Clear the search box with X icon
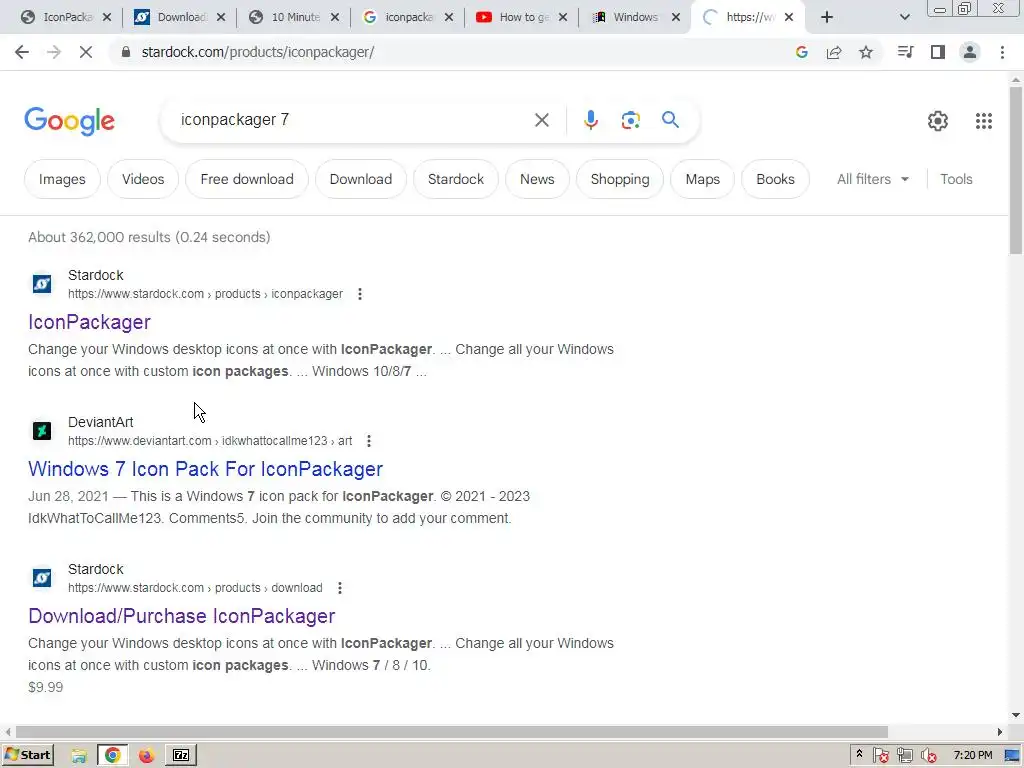Image resolution: width=1024 pixels, height=768 pixels. (541, 120)
